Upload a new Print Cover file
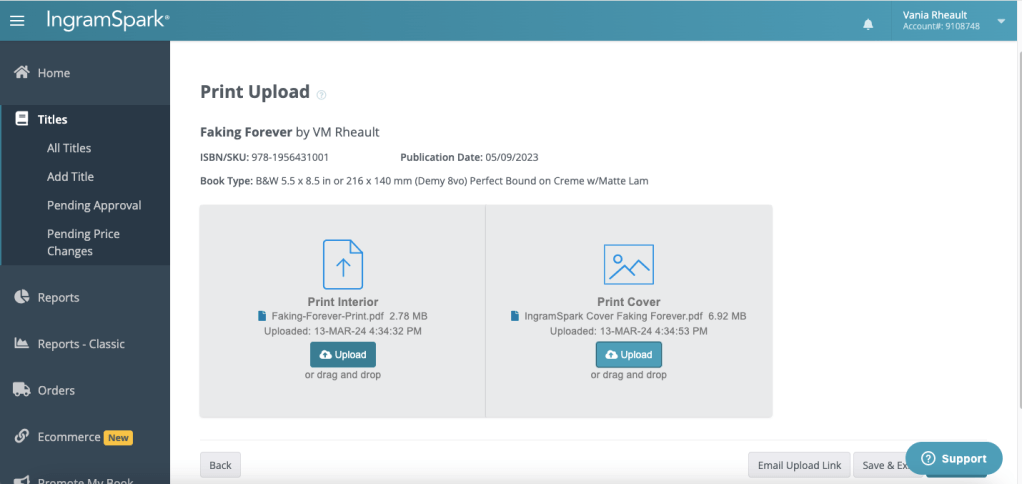Screen dimensions: 1022x484 click(628, 355)
